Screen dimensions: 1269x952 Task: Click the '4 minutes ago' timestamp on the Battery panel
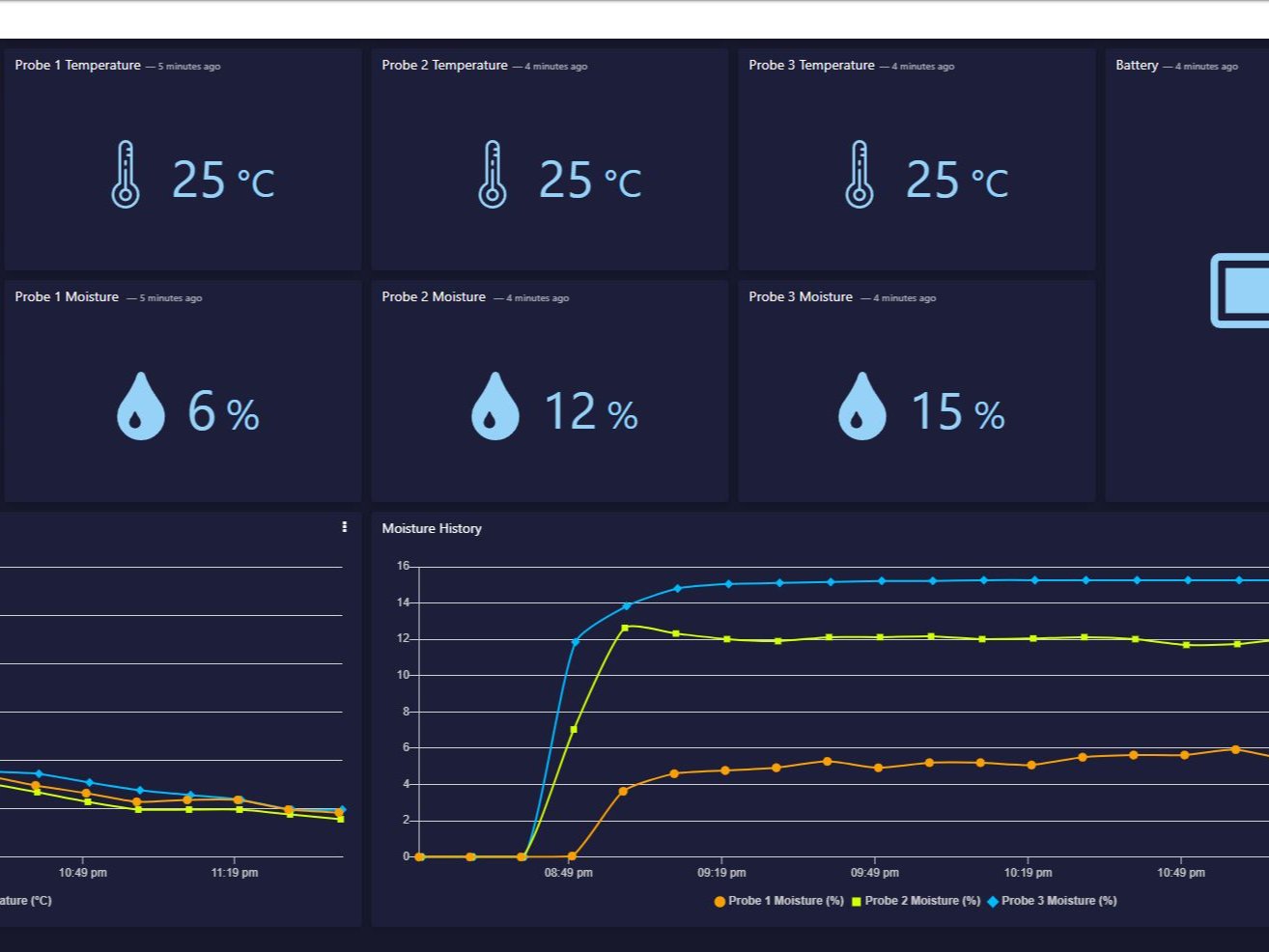tap(1206, 66)
